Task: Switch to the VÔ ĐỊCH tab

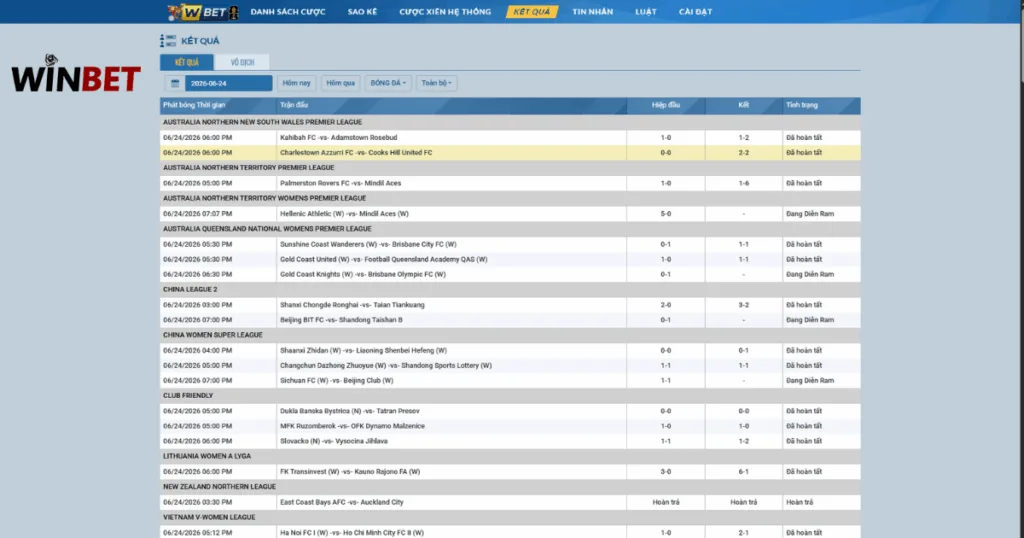Action: pos(242,62)
